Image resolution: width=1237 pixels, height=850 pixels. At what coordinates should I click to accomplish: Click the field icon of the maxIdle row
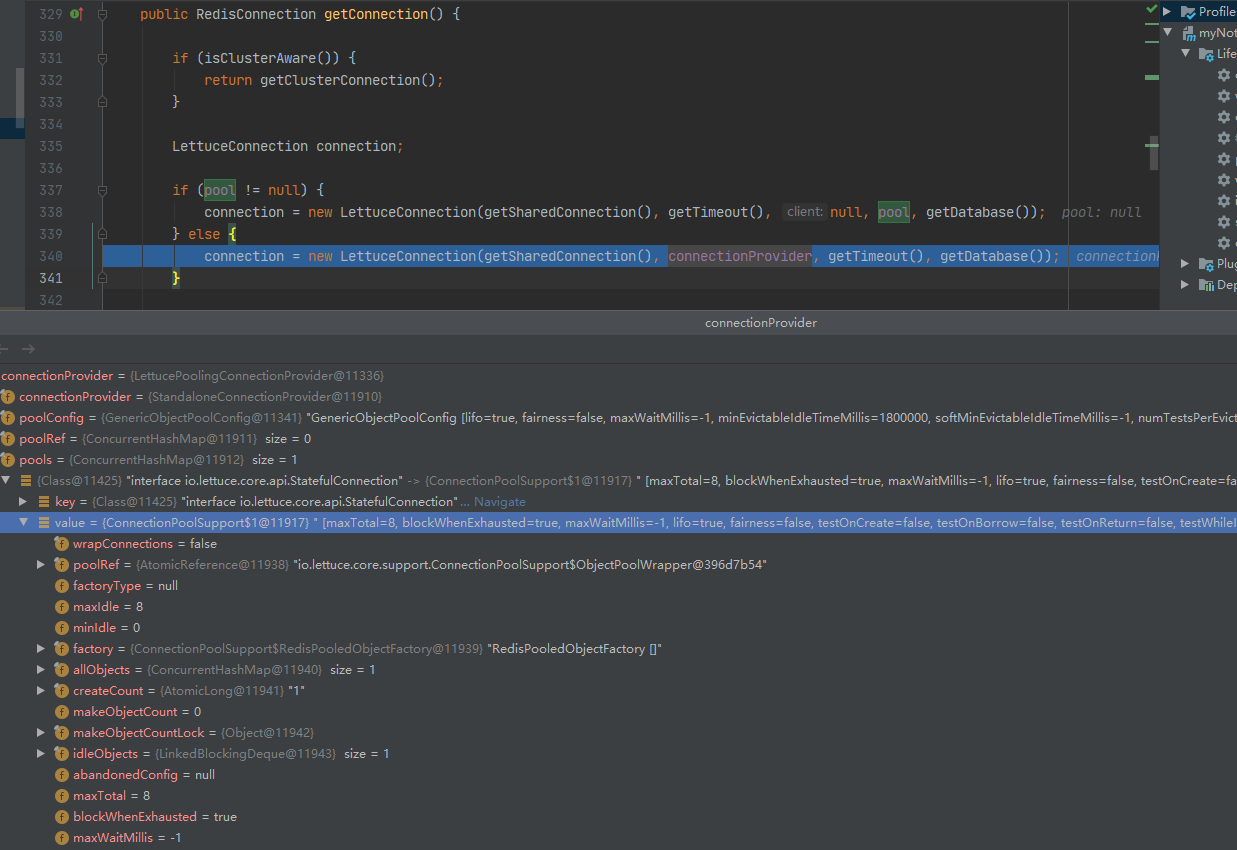pos(62,607)
